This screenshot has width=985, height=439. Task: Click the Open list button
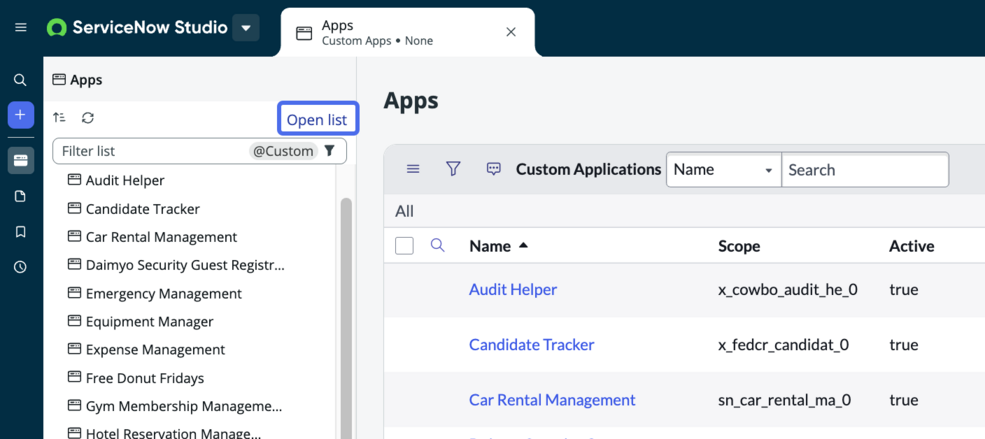tap(317, 119)
